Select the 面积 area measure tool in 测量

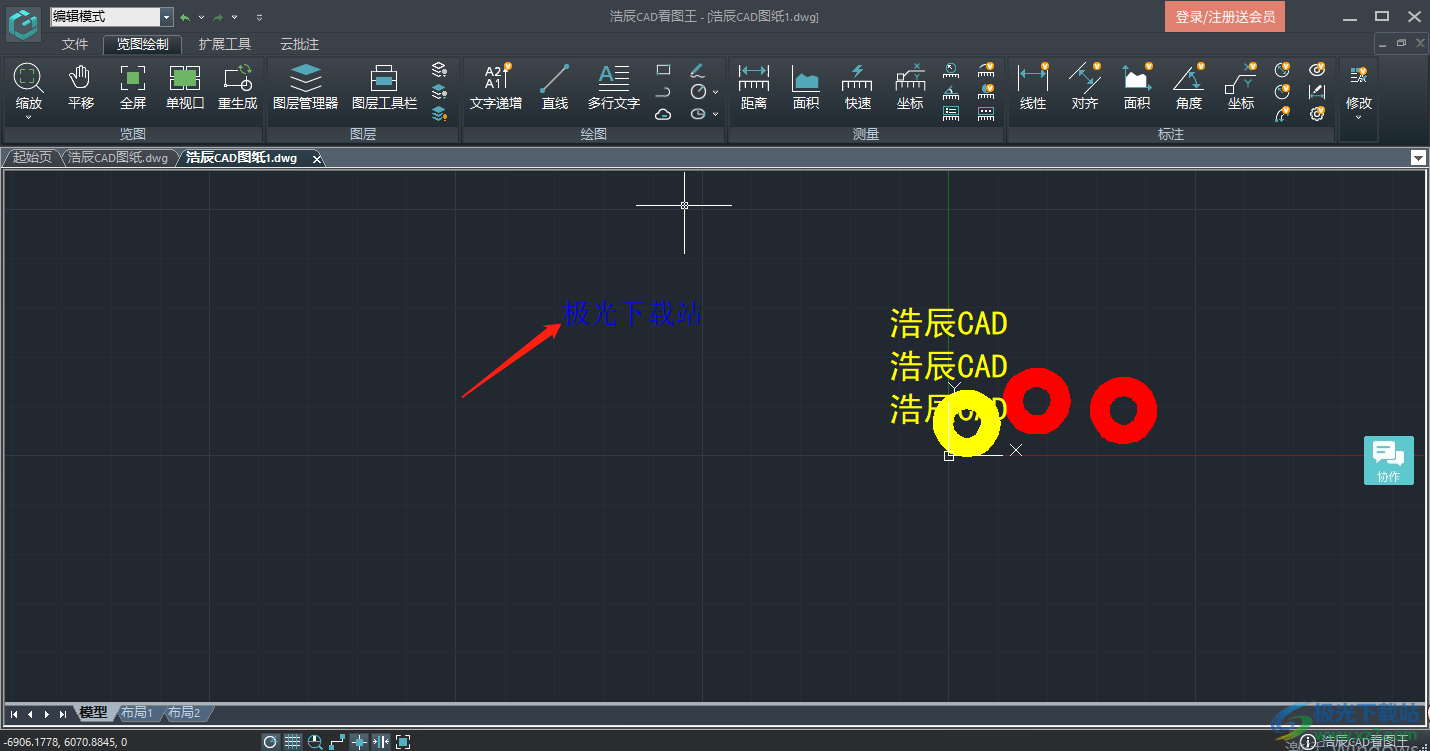[806, 87]
